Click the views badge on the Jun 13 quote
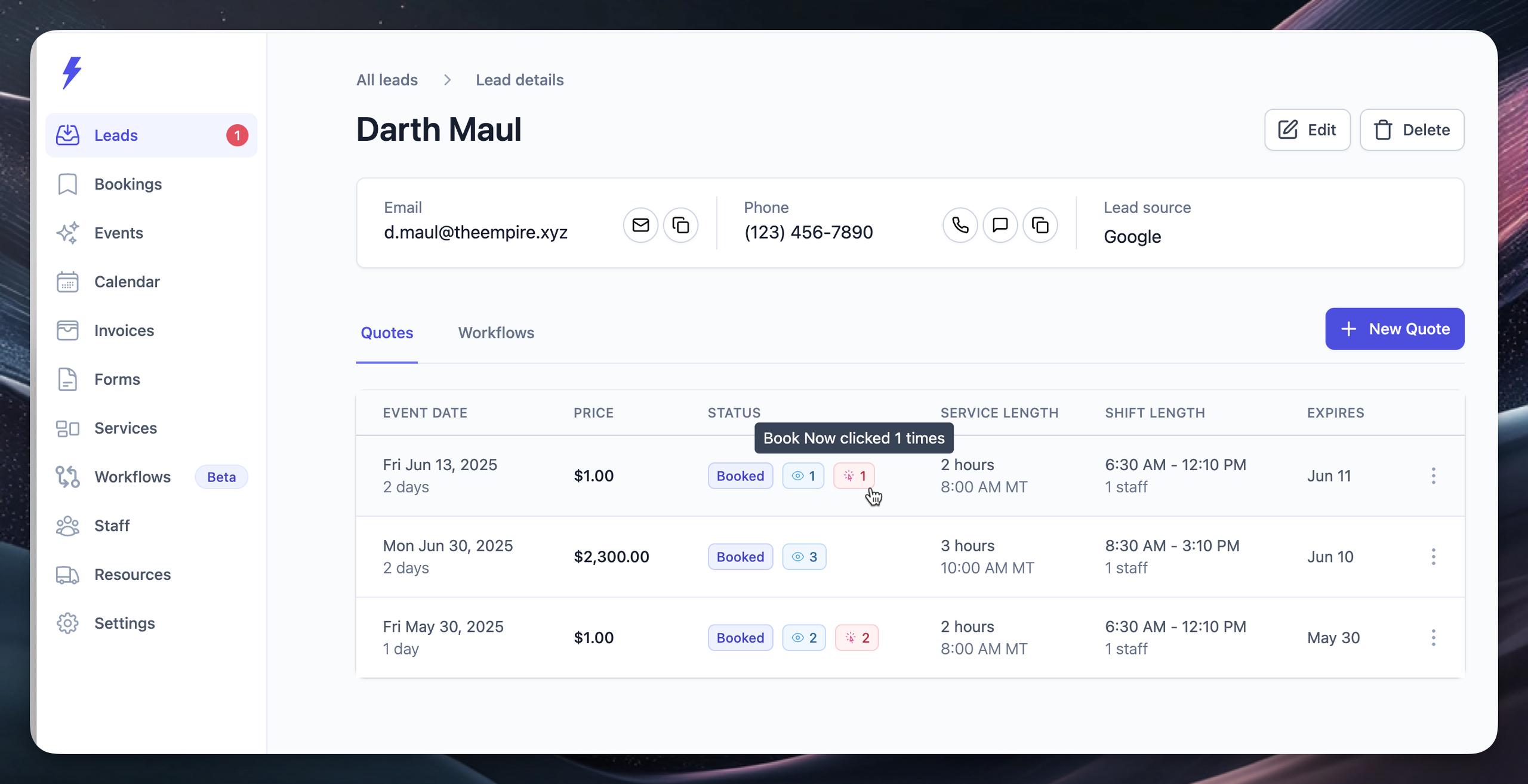This screenshot has height=784, width=1528. pyautogui.click(x=803, y=476)
